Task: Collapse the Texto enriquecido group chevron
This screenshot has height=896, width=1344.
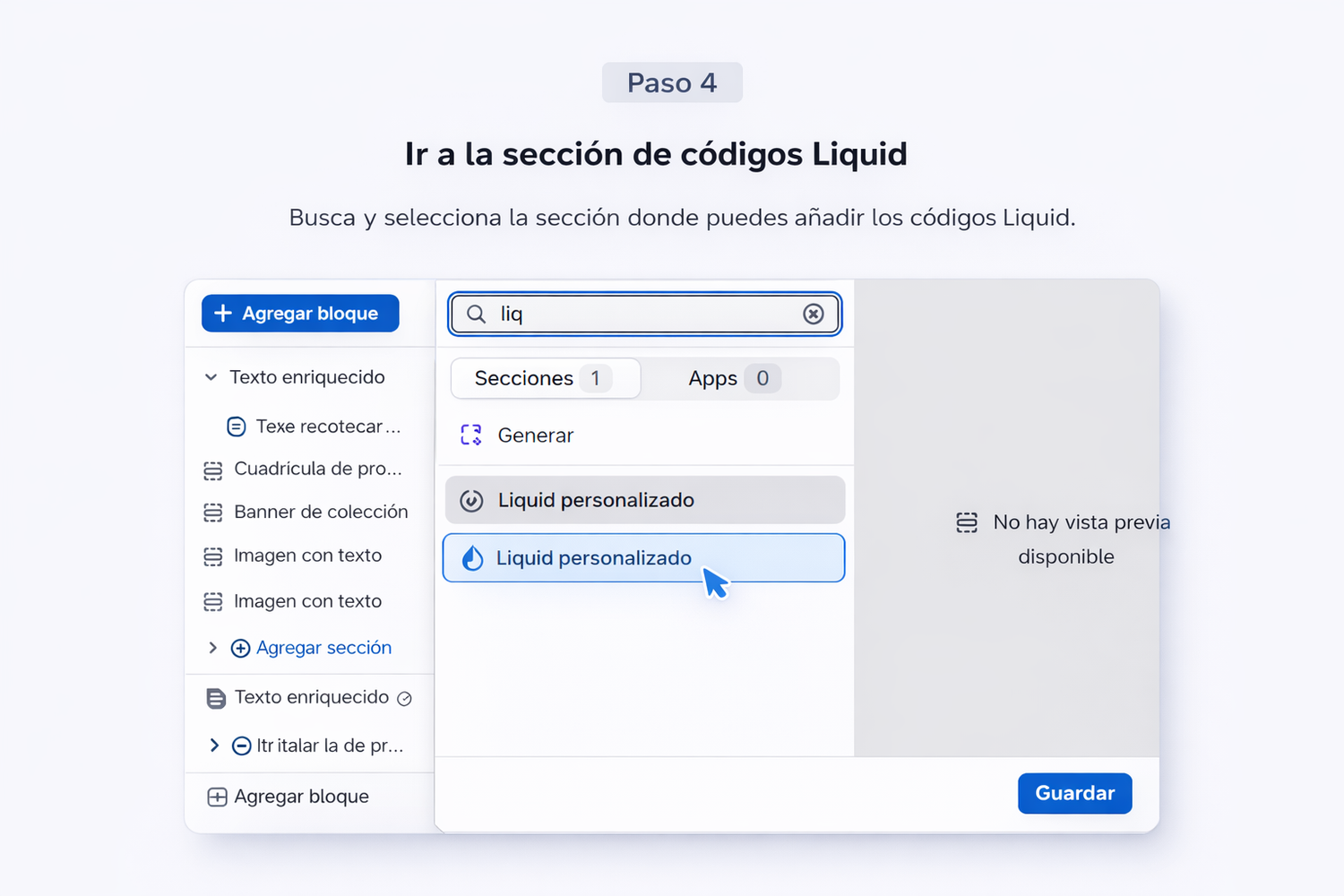Action: pyautogui.click(x=211, y=377)
